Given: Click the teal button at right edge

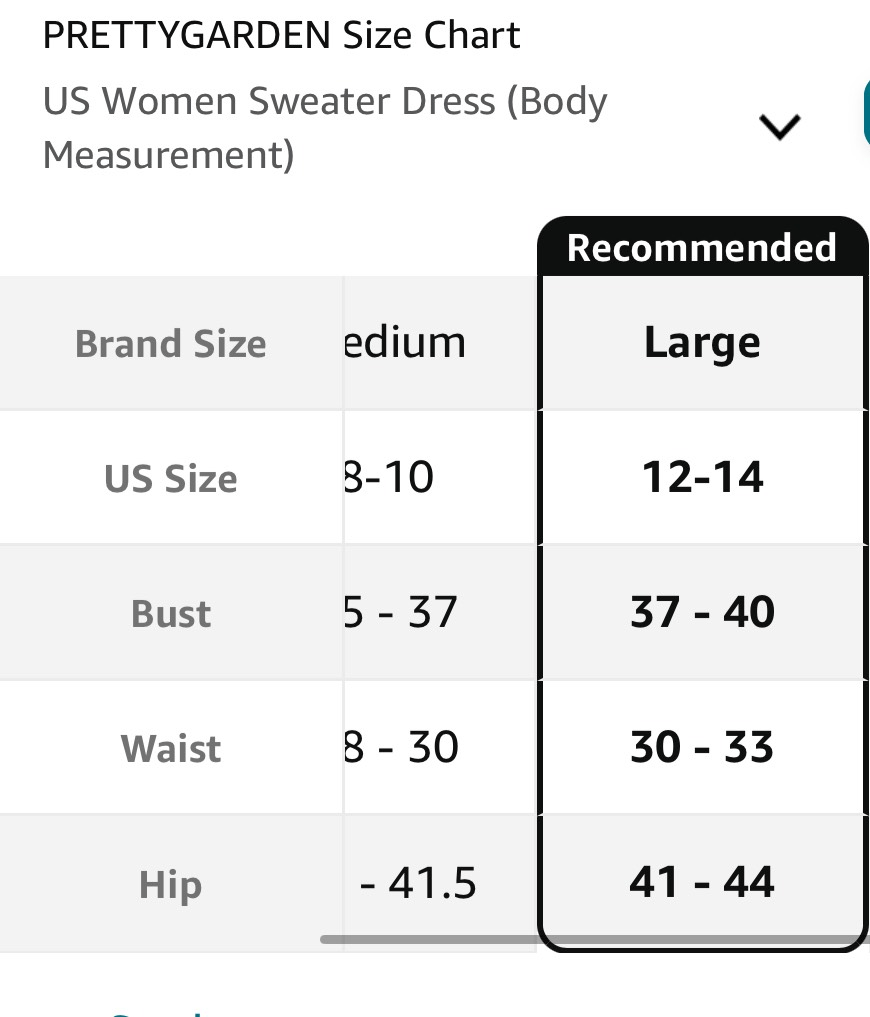Looking at the screenshot, I should click(x=867, y=114).
